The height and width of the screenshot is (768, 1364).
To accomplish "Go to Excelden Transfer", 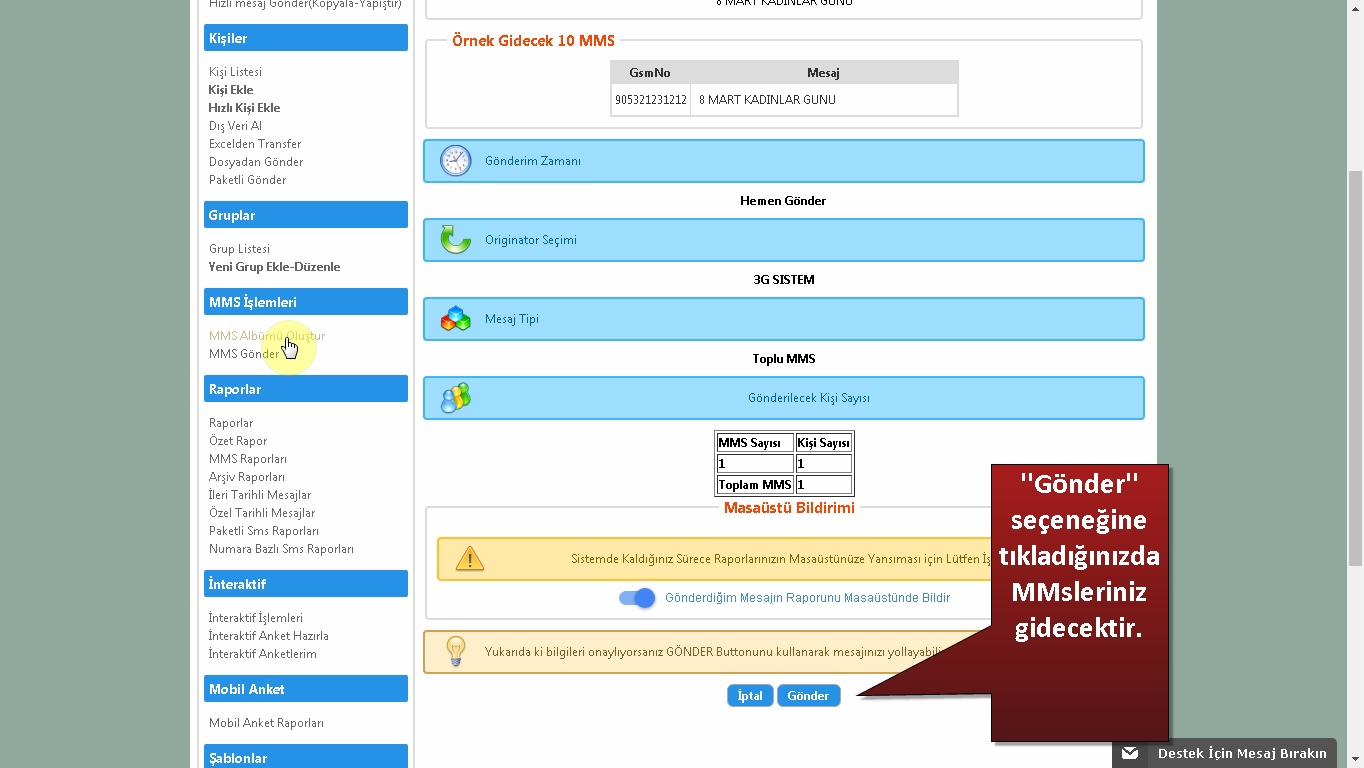I will [x=255, y=144].
